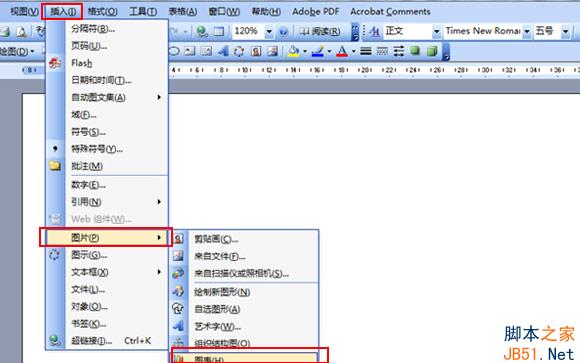This screenshot has height=363, width=580.
Task: Open the 120% zoom dropdown arrow
Action: point(269,32)
